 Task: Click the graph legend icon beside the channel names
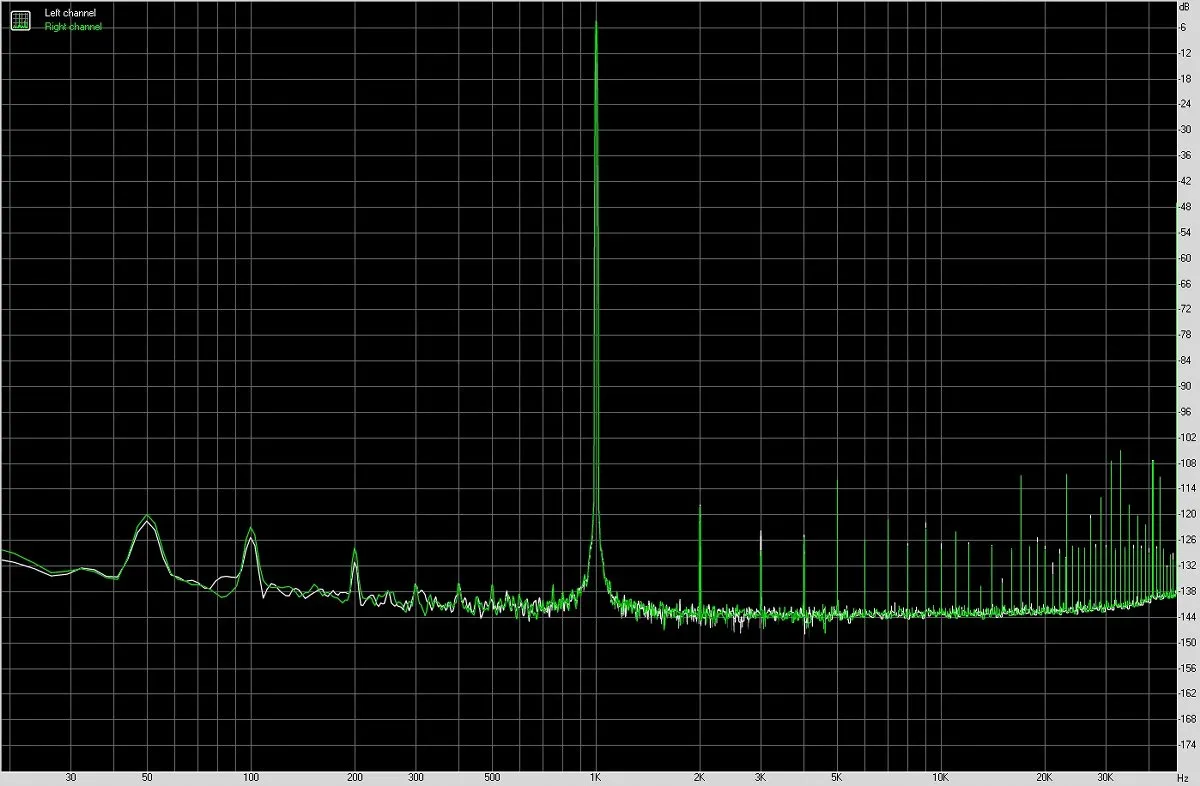pos(20,20)
